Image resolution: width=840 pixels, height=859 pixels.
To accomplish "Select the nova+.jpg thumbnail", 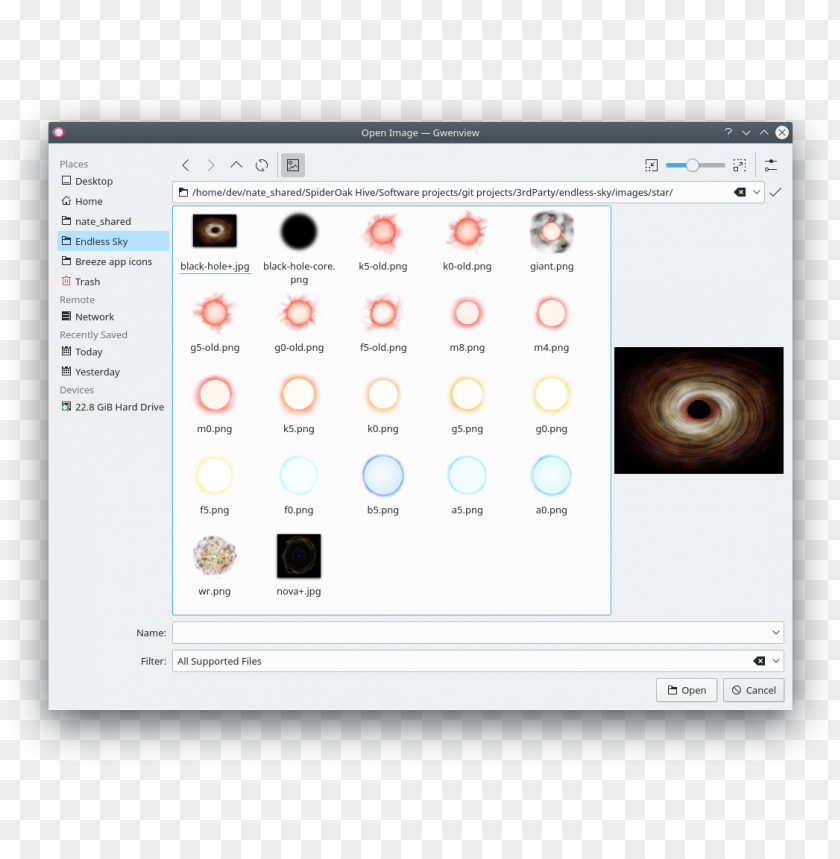I will point(298,556).
